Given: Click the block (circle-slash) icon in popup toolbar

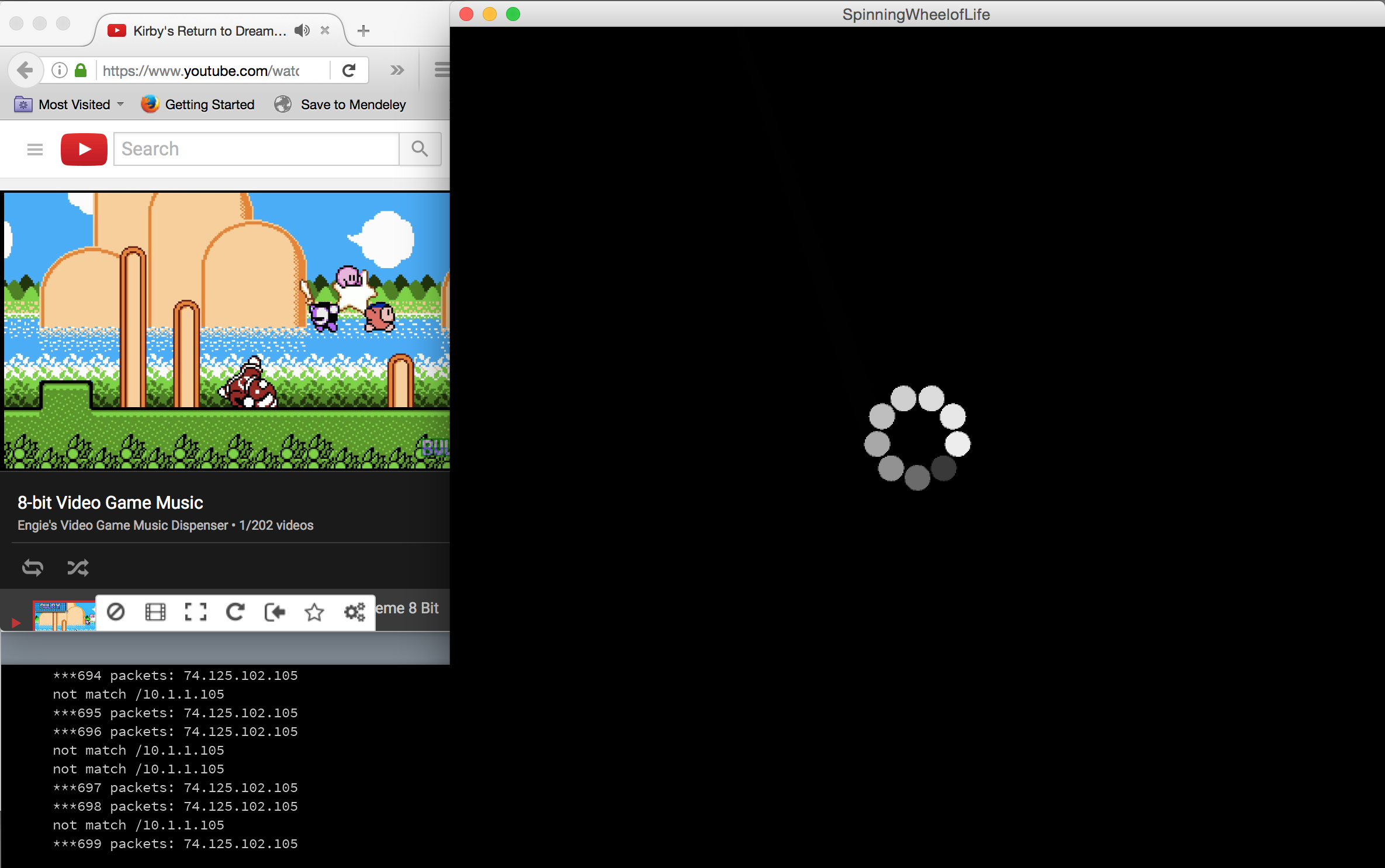Looking at the screenshot, I should click(116, 612).
